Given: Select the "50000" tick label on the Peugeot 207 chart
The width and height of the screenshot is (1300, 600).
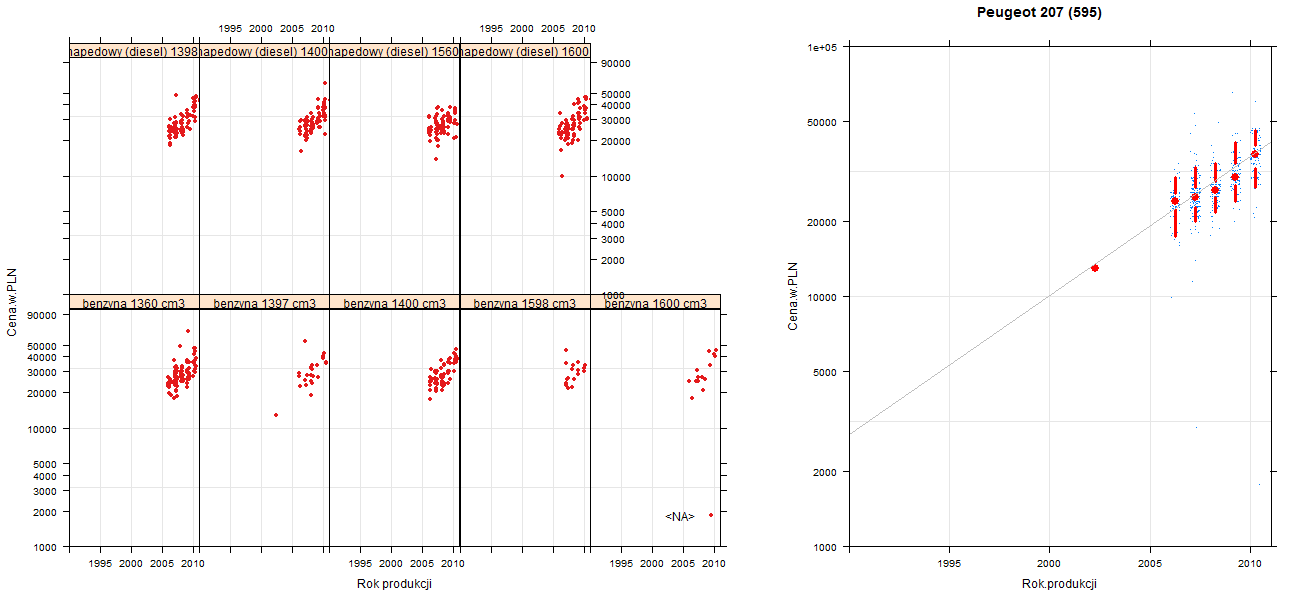Looking at the screenshot, I should pyautogui.click(x=824, y=122).
